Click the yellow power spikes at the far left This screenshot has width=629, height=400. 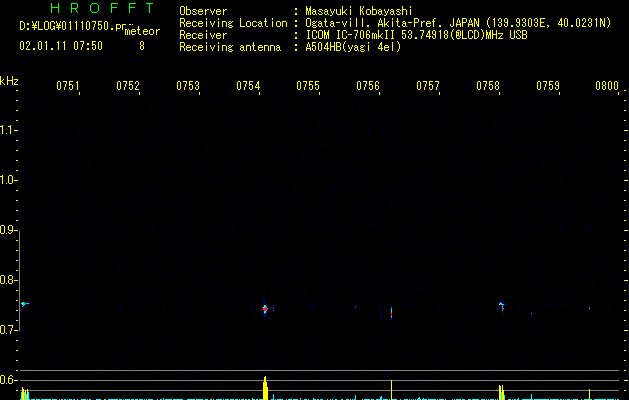24,393
